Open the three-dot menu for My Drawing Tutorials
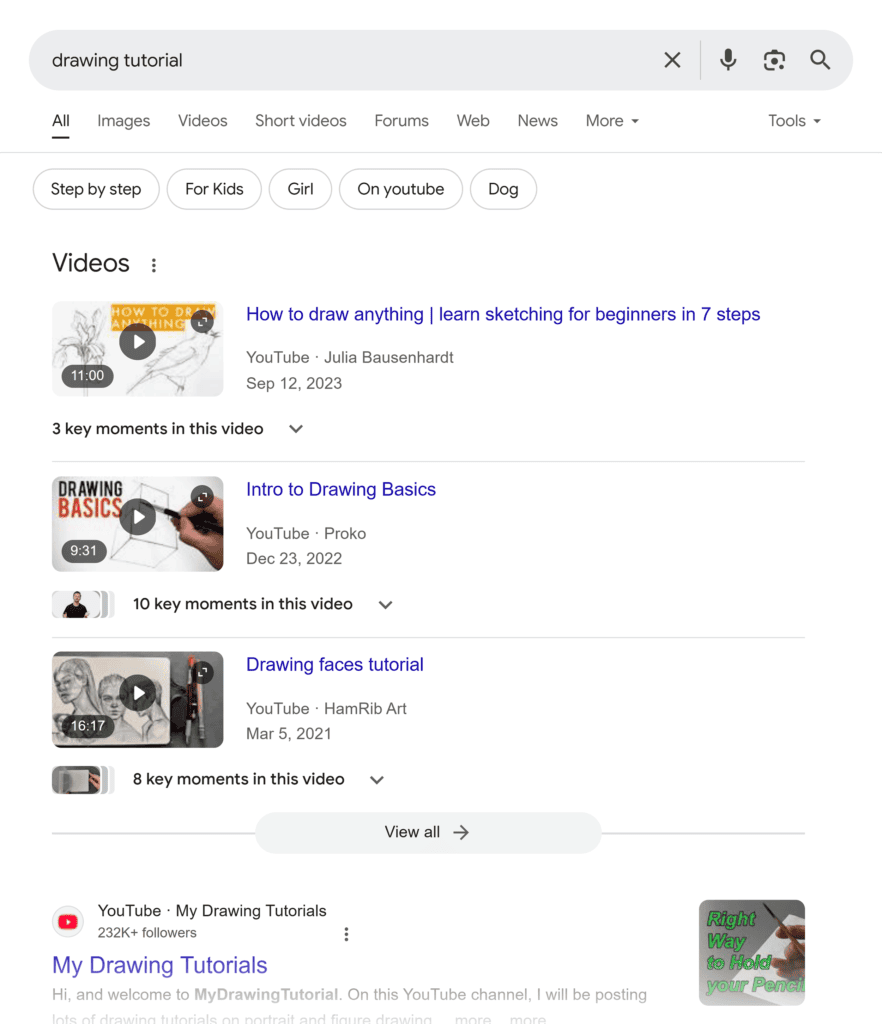882x1024 pixels. [x=346, y=933]
